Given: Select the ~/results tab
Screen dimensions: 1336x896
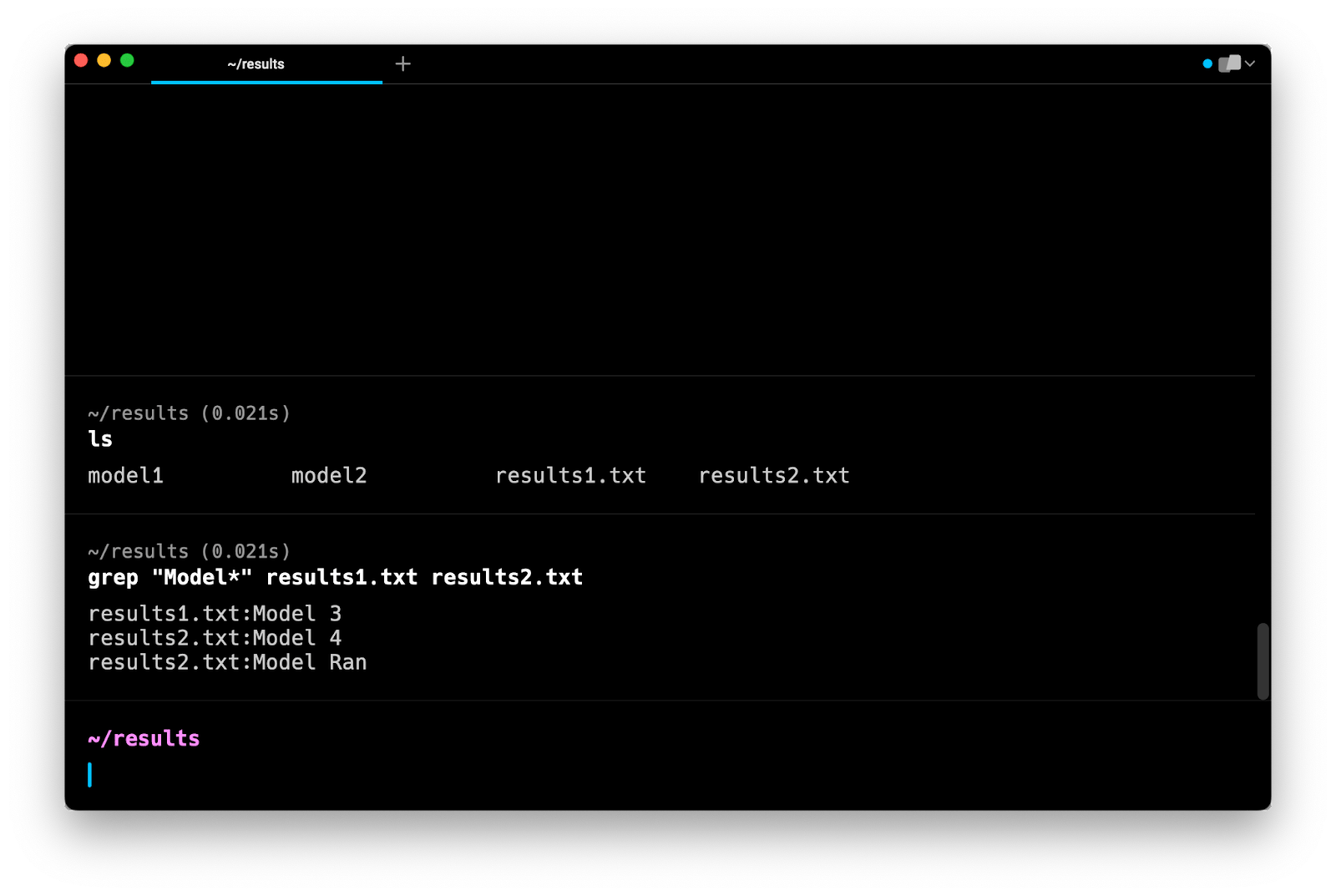Looking at the screenshot, I should point(256,64).
